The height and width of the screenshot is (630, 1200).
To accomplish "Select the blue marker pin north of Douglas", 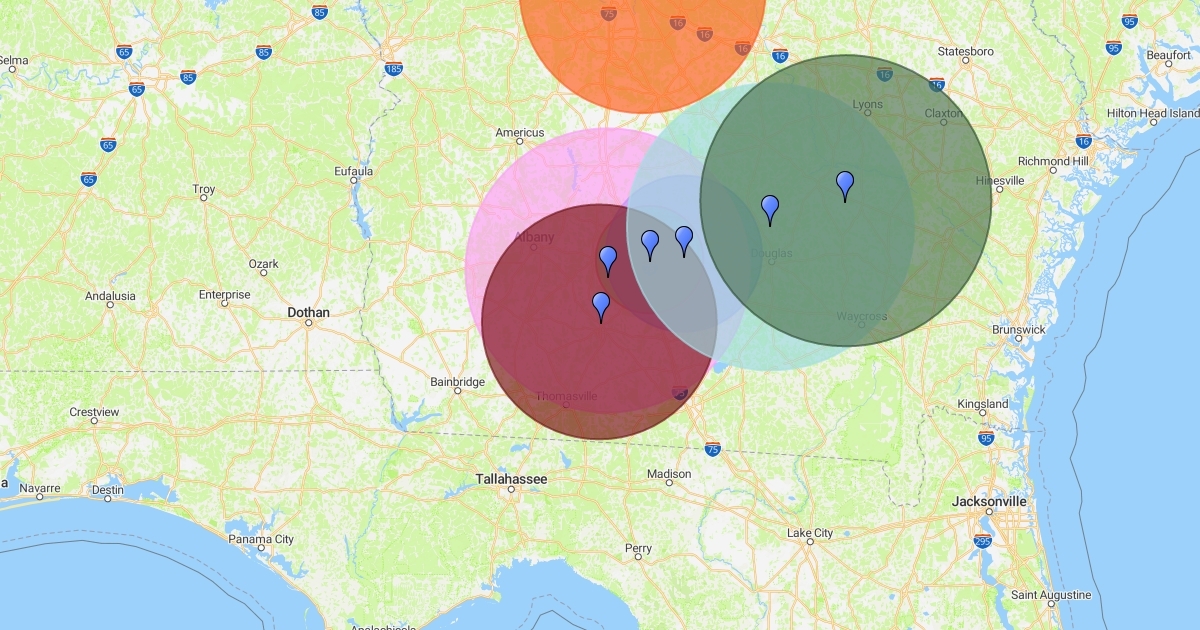I will click(x=770, y=210).
